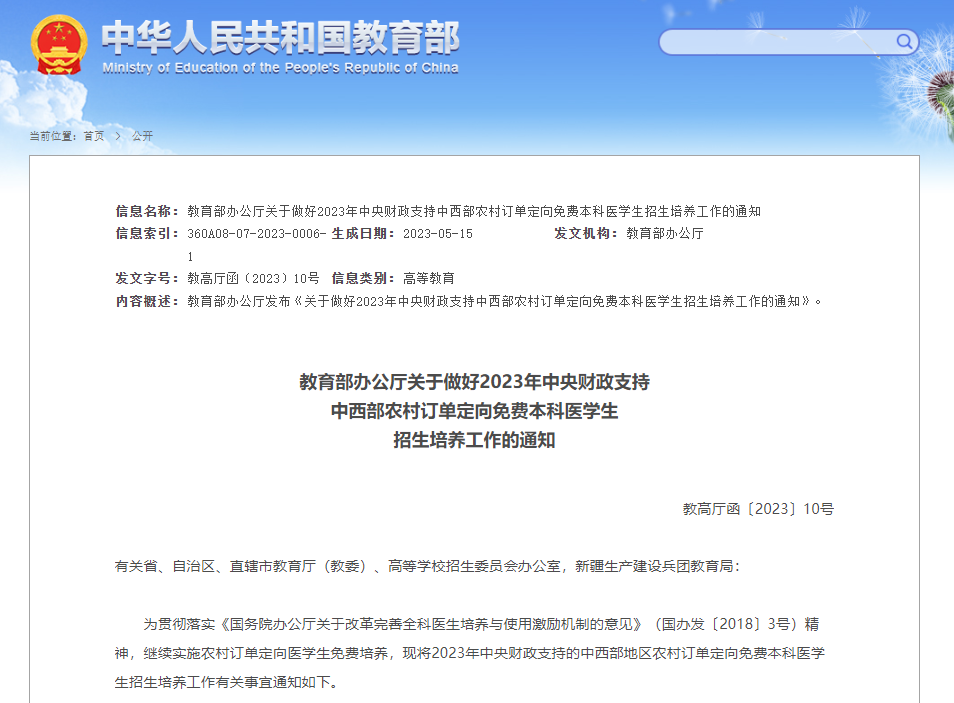Screen dimensions: 954x703
Task: Click the 发文字号 value 教高厅函〔2023〕10号 in metadata
Action: tap(253, 279)
